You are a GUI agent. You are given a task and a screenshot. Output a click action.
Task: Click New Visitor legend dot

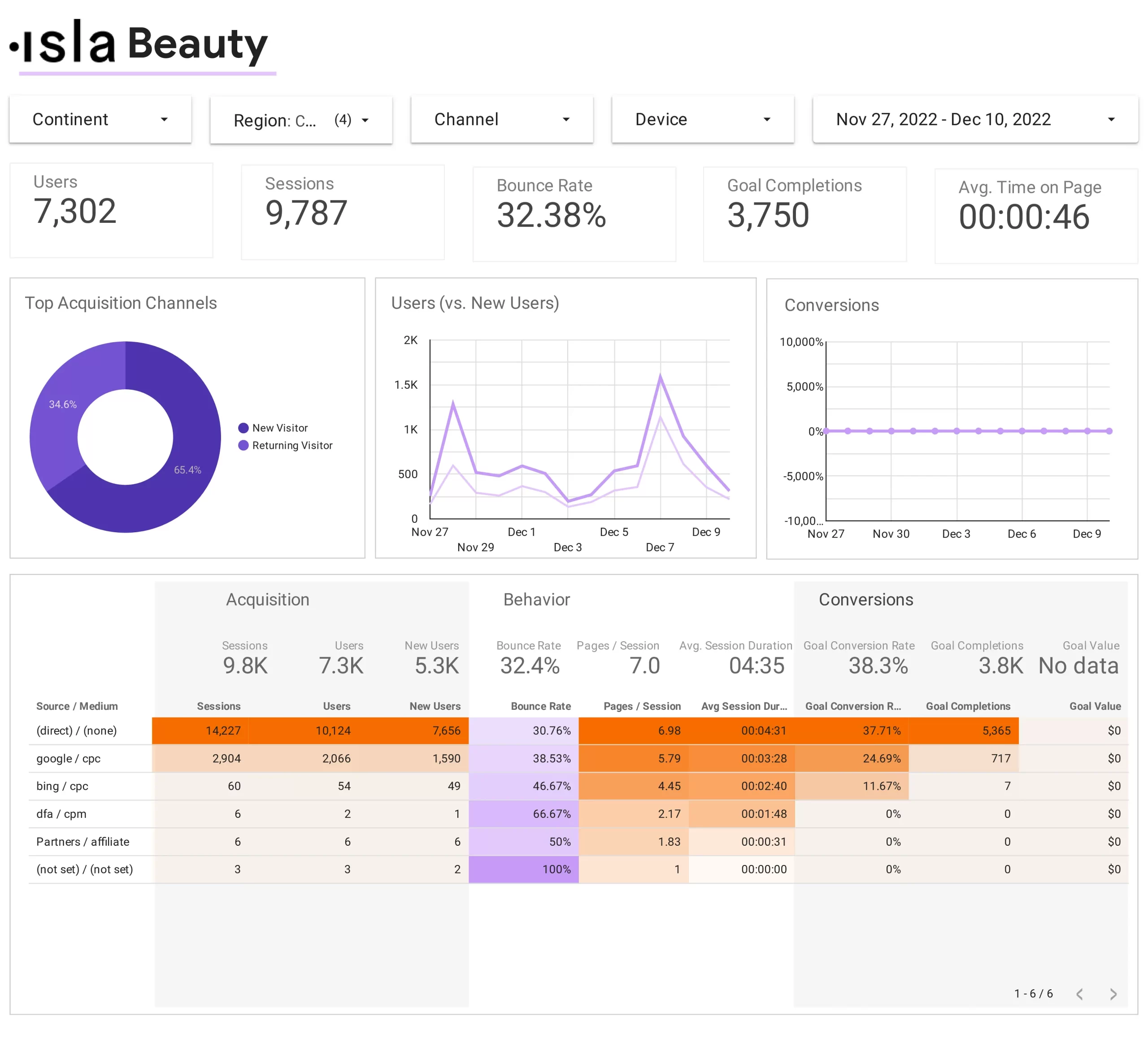point(243,428)
